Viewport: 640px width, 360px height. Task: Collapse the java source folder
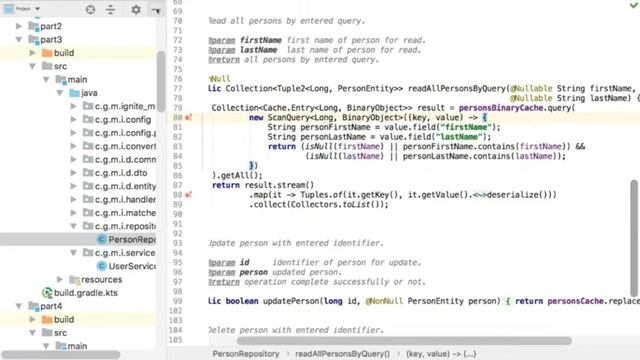click(60, 93)
